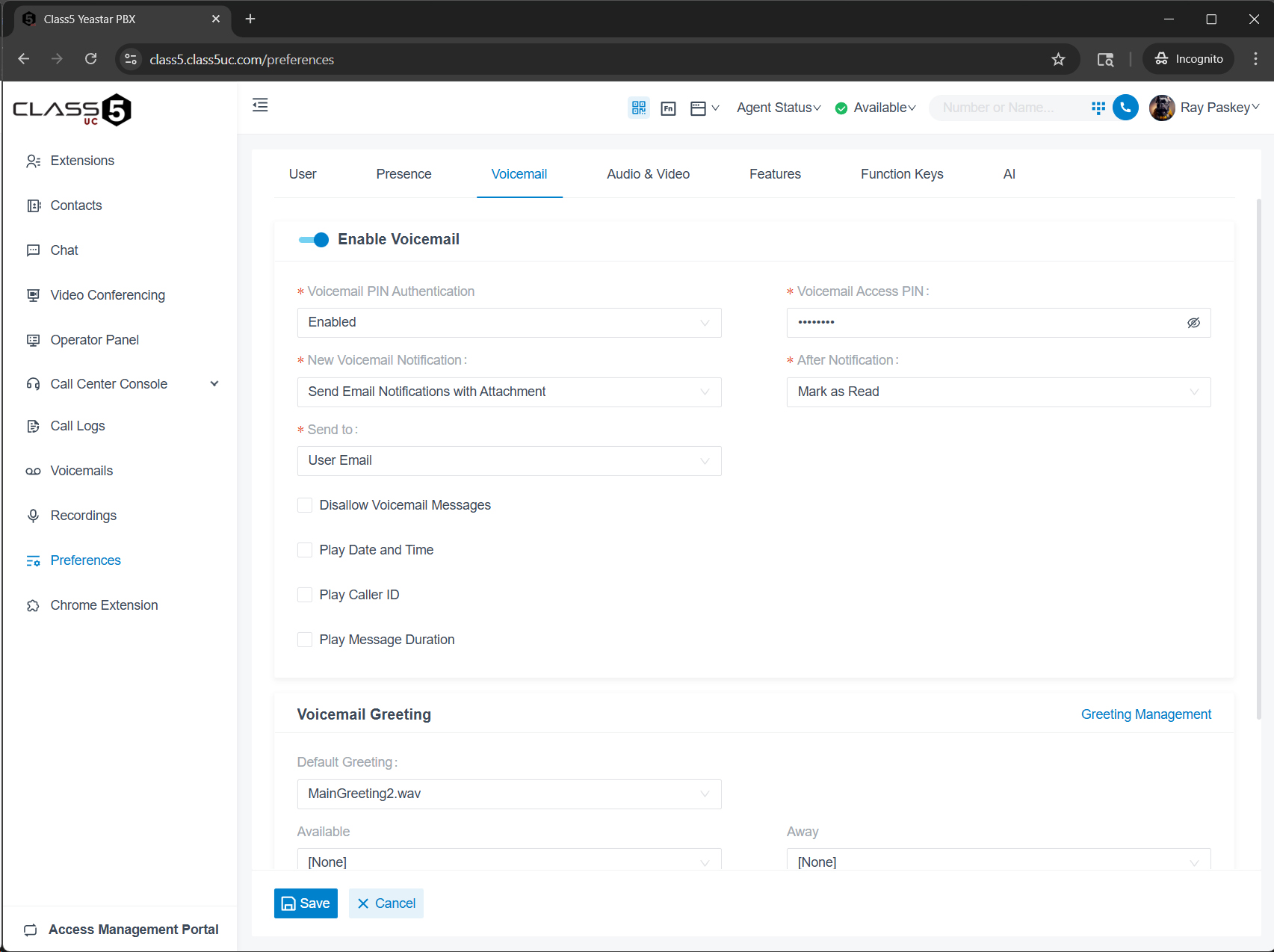Open the dialpad grid icon
1274x952 pixels.
[1098, 108]
